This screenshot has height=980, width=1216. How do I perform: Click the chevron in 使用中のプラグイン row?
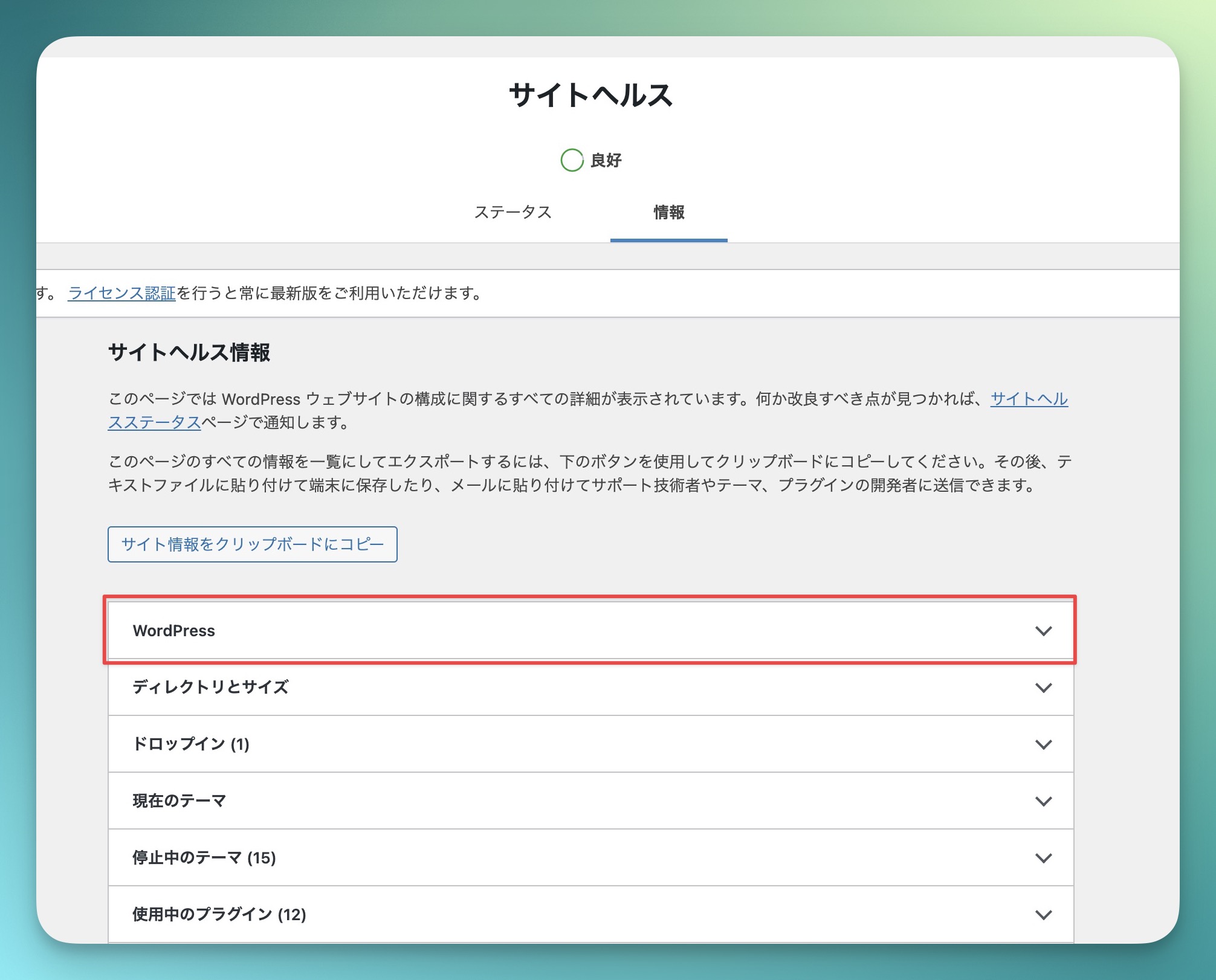pos(1044,915)
